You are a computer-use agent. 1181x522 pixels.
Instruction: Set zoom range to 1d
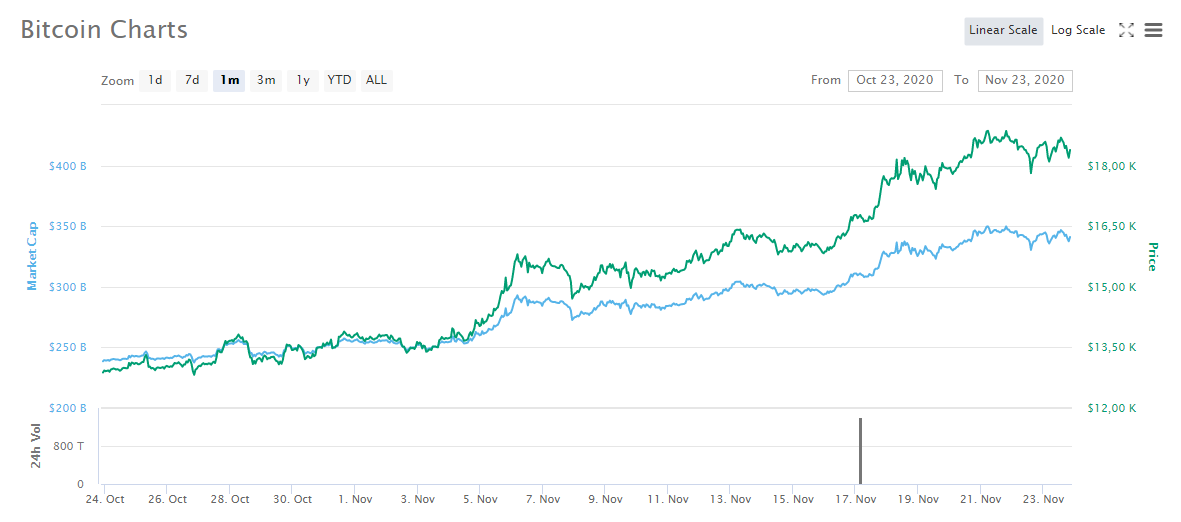coord(154,80)
